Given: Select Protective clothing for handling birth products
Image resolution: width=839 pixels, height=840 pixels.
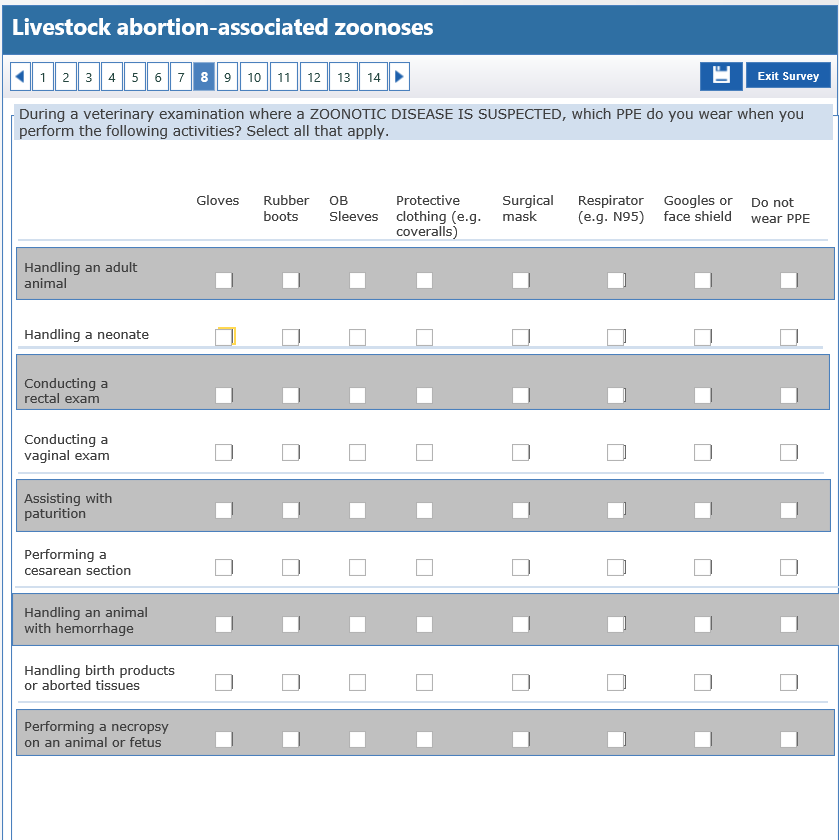Looking at the screenshot, I should tap(424, 682).
